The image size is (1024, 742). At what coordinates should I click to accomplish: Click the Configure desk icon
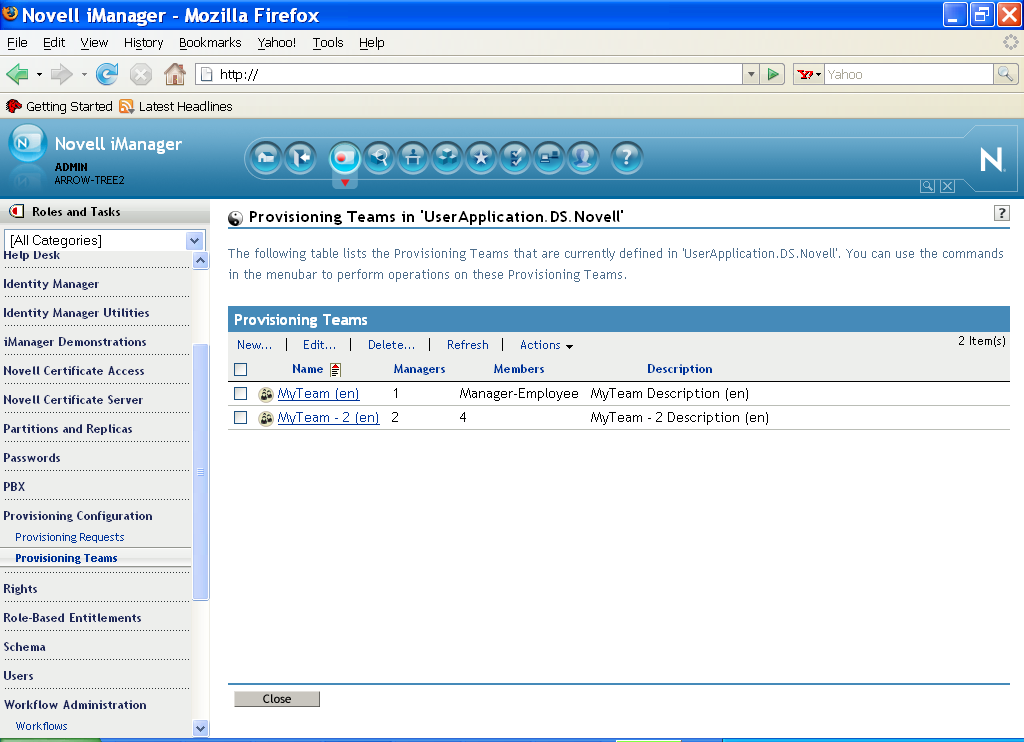point(413,157)
